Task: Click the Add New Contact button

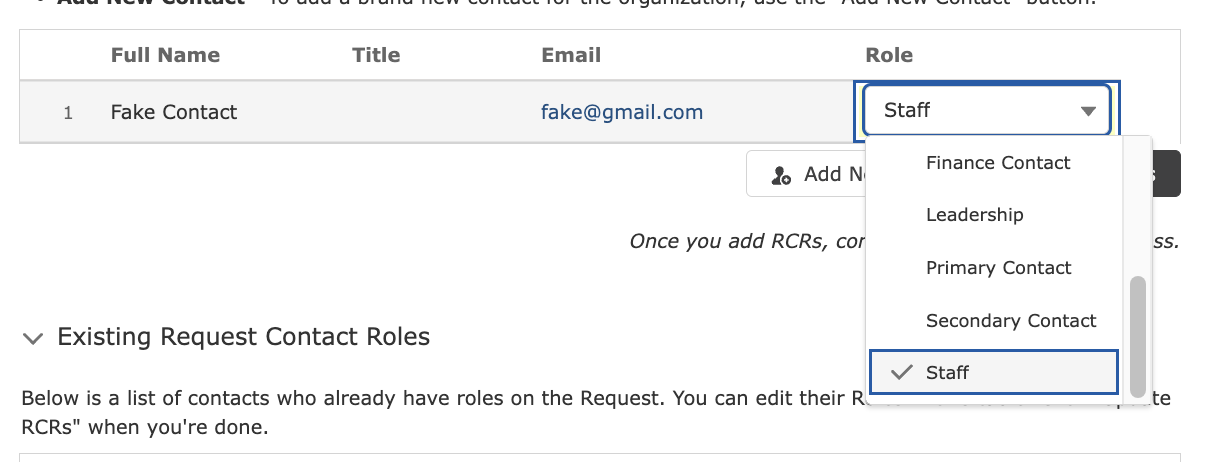Action: pyautogui.click(x=806, y=174)
